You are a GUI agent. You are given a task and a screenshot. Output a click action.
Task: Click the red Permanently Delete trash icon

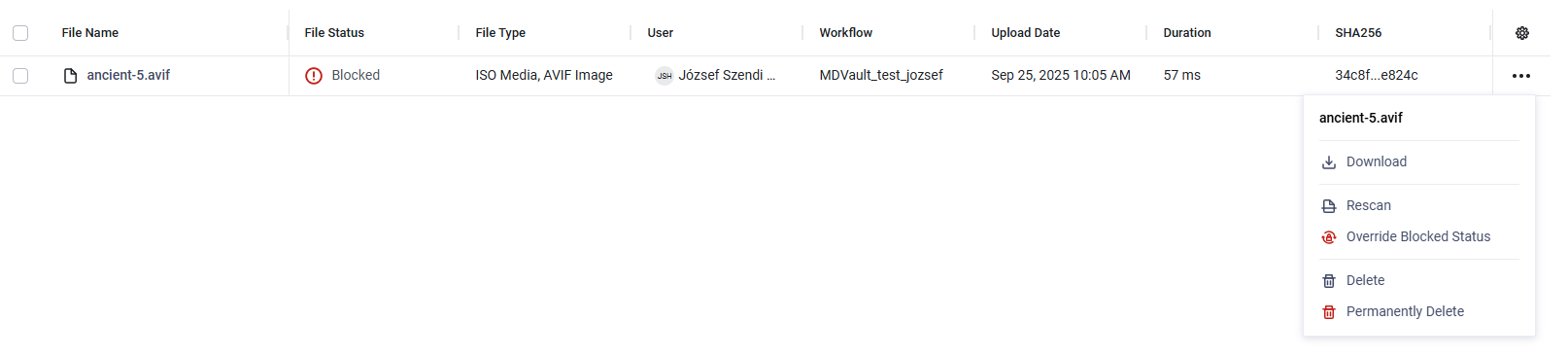(x=1329, y=312)
